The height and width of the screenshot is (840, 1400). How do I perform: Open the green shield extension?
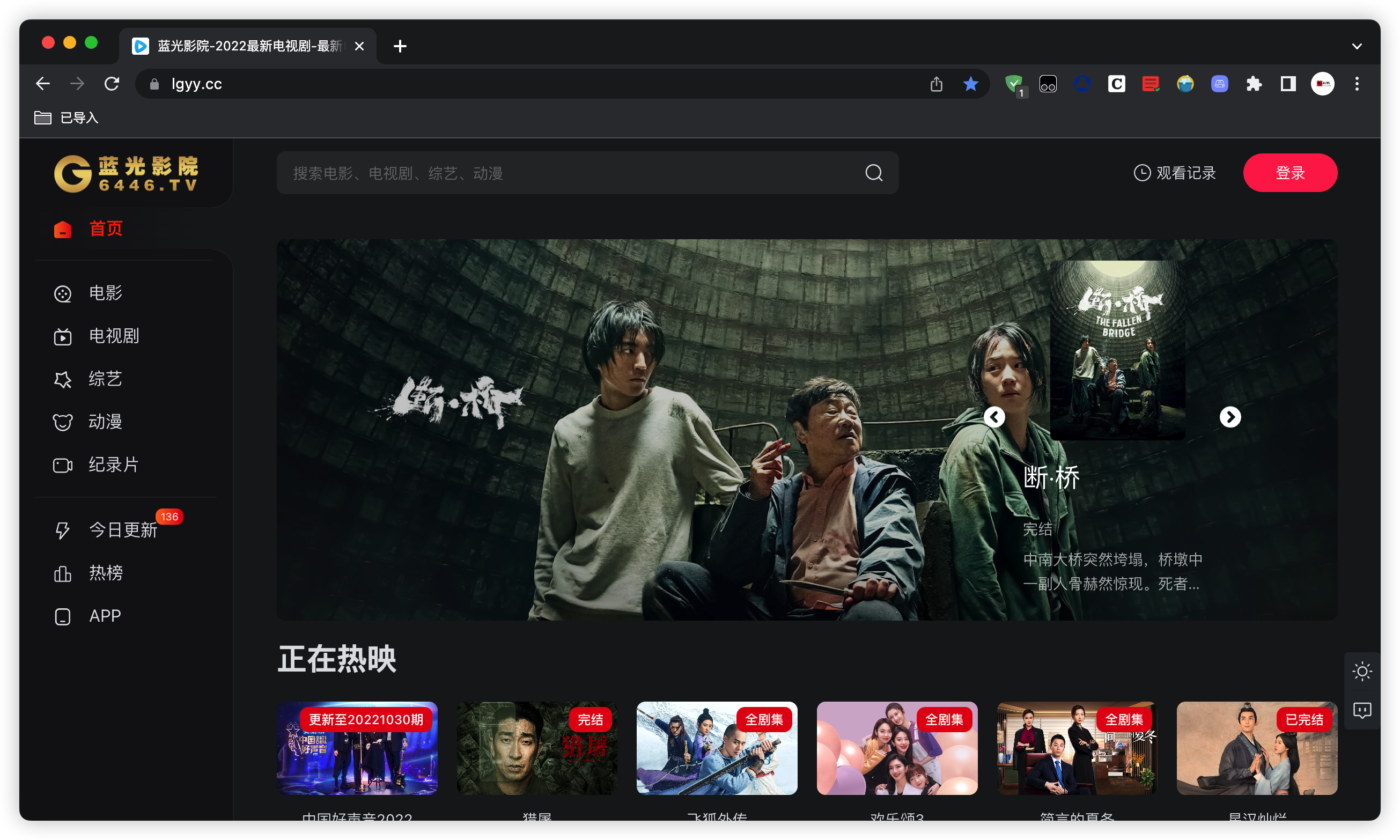pos(1015,85)
